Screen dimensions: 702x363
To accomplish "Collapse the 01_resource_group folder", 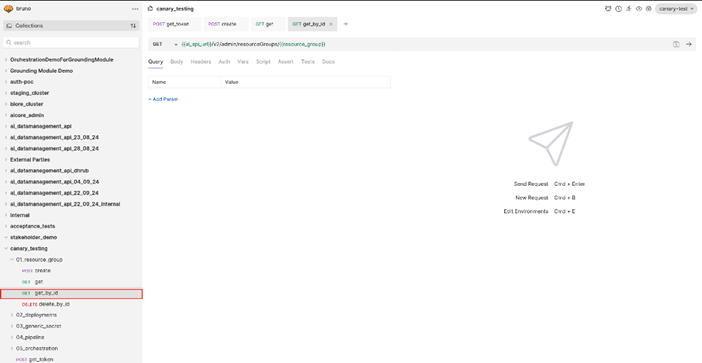I will click(x=12, y=260).
